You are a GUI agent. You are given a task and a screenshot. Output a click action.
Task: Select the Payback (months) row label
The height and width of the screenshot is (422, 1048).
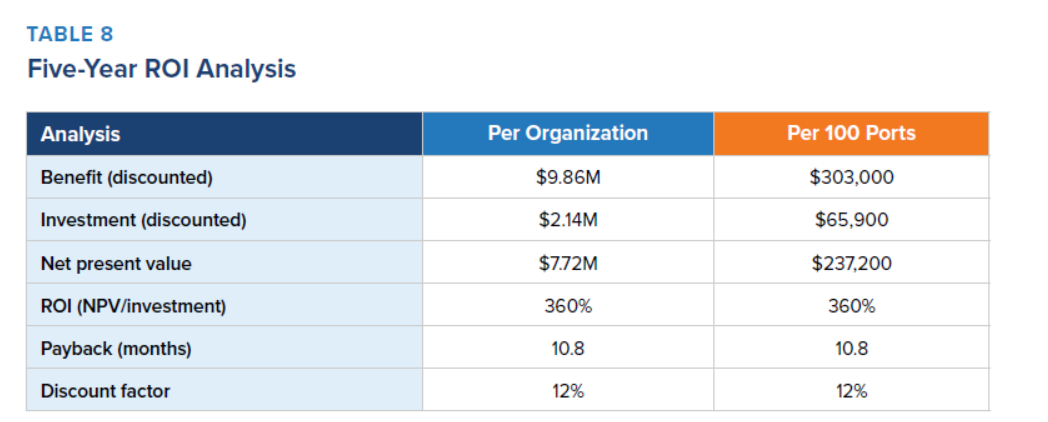(x=115, y=349)
